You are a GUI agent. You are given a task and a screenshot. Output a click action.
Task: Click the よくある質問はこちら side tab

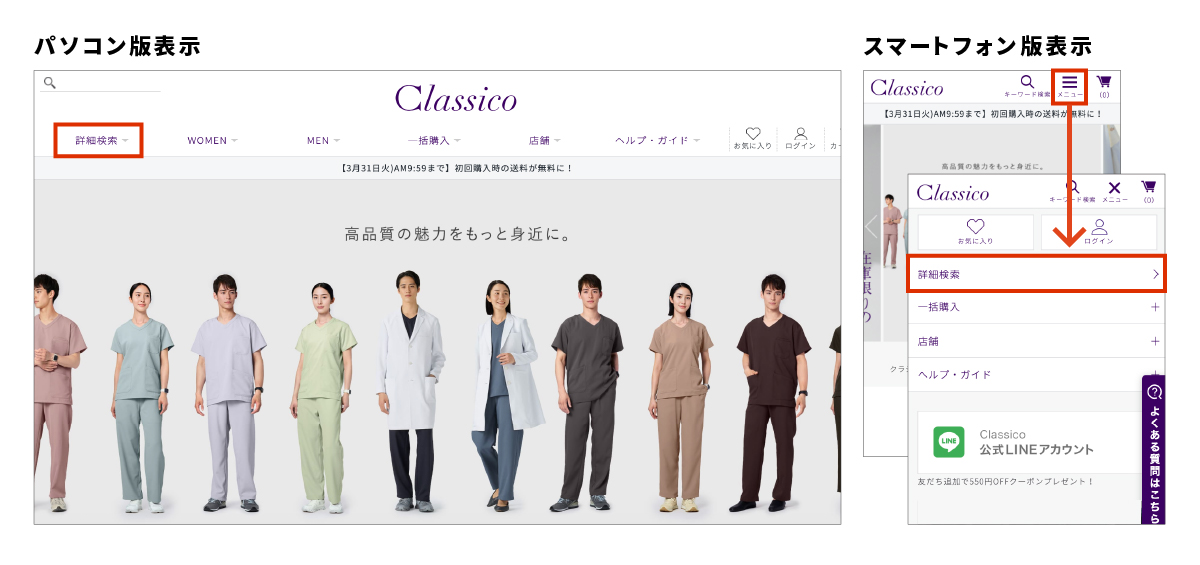click(x=1154, y=450)
